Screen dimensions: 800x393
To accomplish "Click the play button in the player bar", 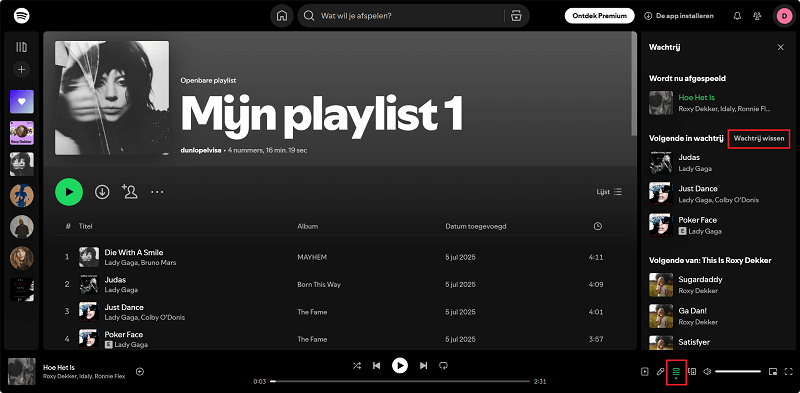I will 400,365.
